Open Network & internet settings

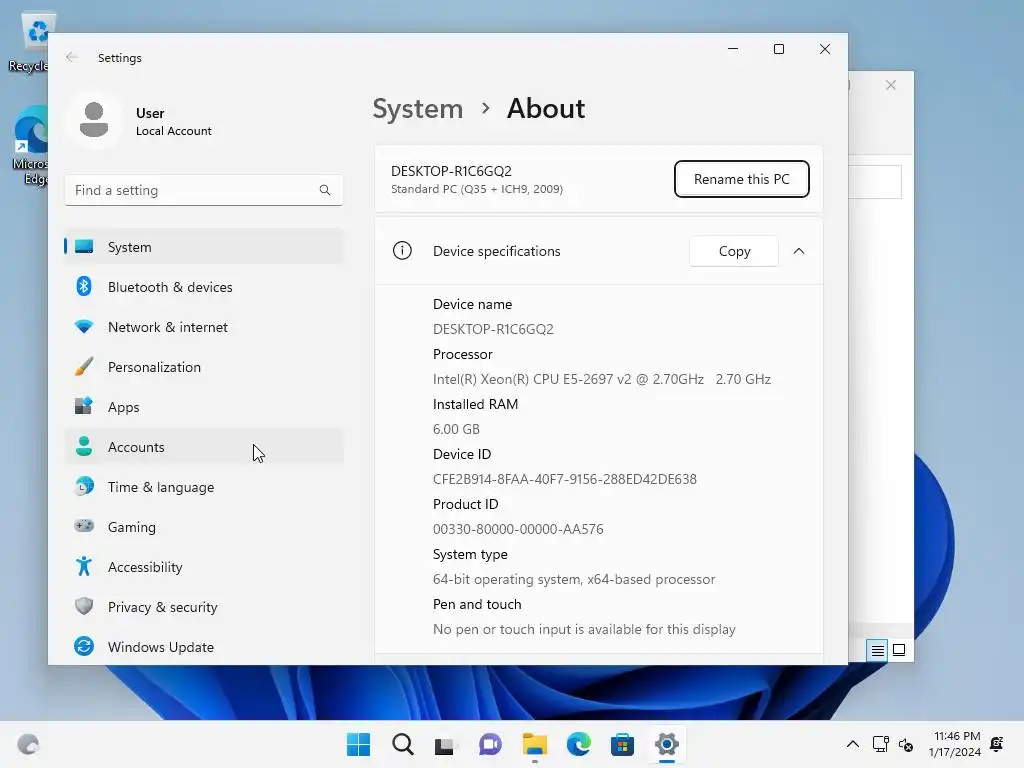point(204,327)
